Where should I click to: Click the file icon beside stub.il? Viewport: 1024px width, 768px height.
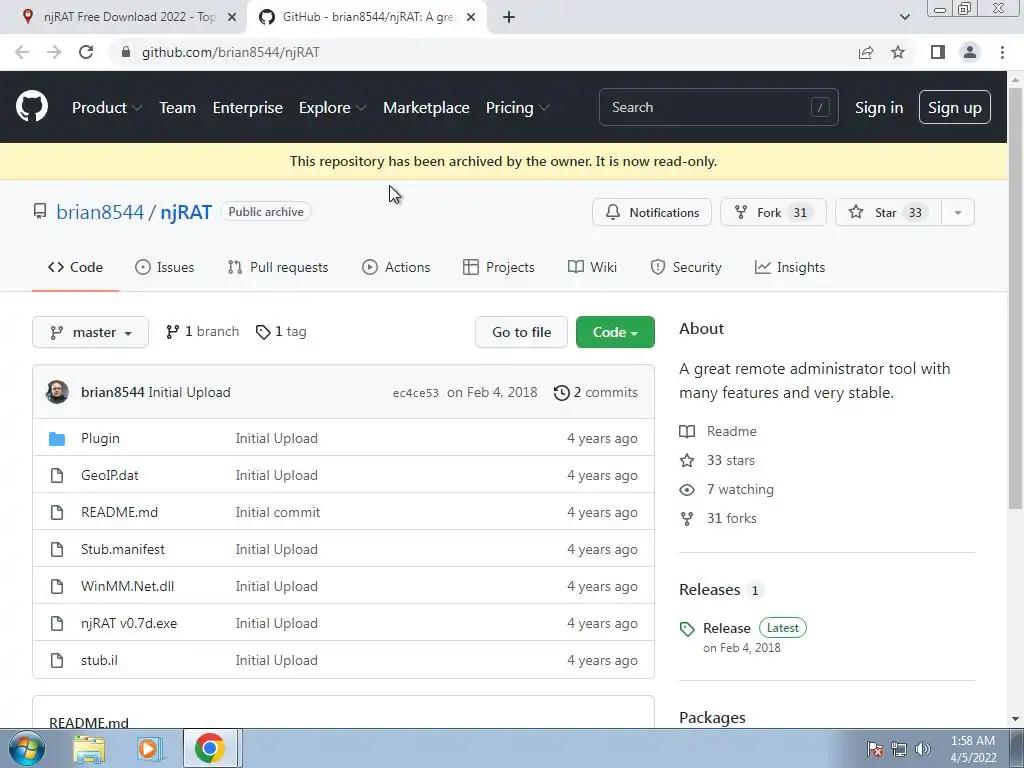(x=57, y=660)
